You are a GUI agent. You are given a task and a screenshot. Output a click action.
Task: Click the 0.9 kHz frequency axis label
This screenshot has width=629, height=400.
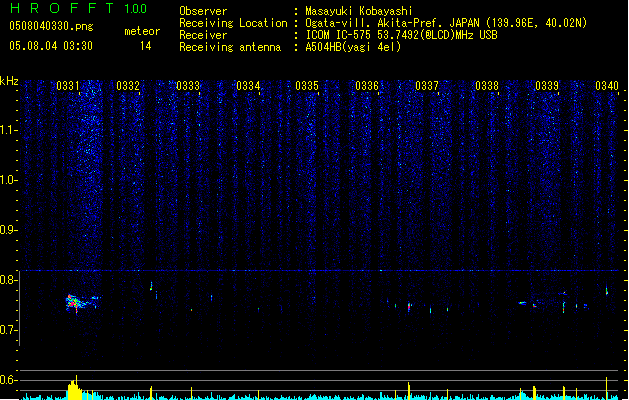[9, 230]
